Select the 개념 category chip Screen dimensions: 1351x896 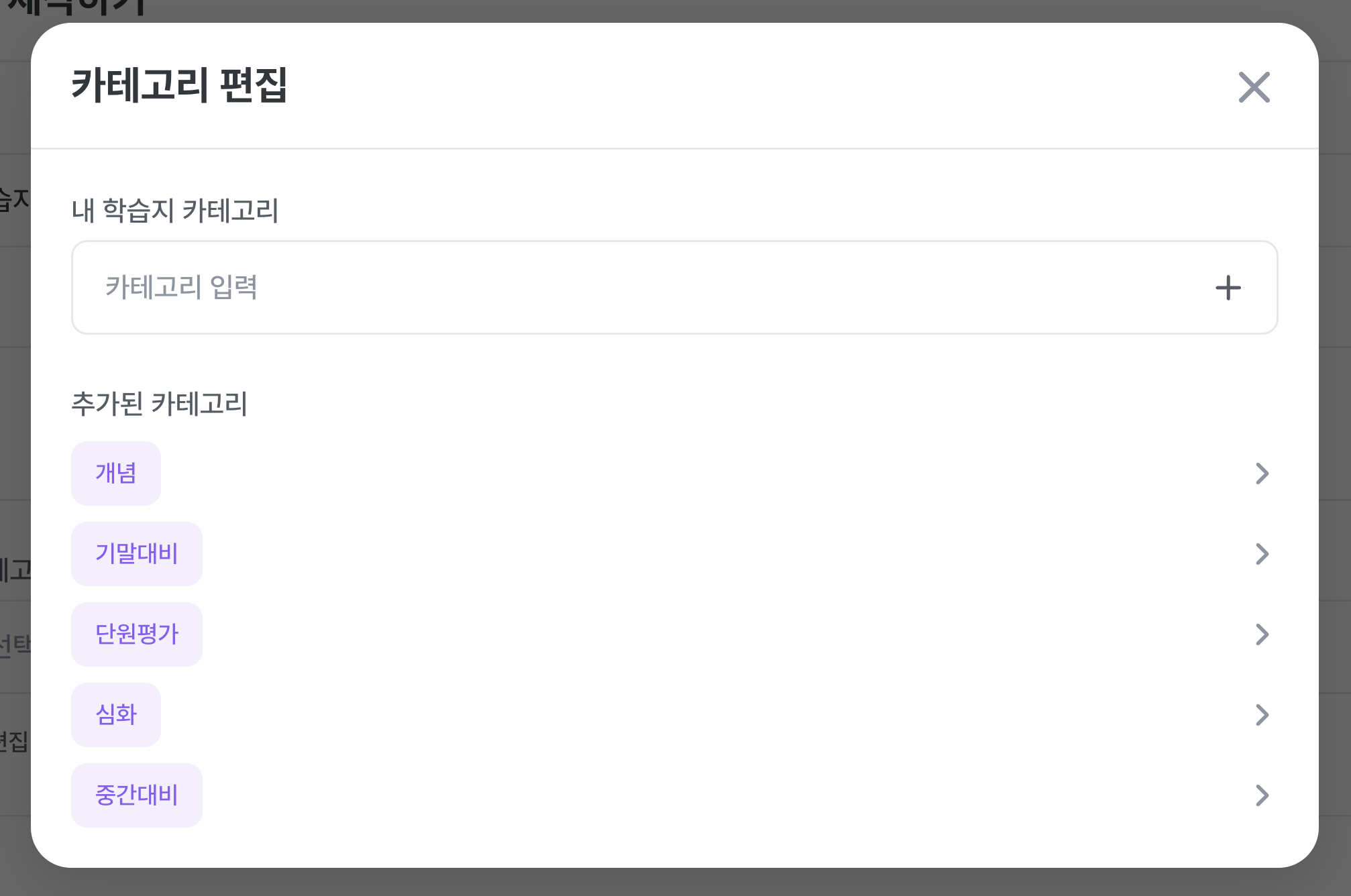[116, 473]
